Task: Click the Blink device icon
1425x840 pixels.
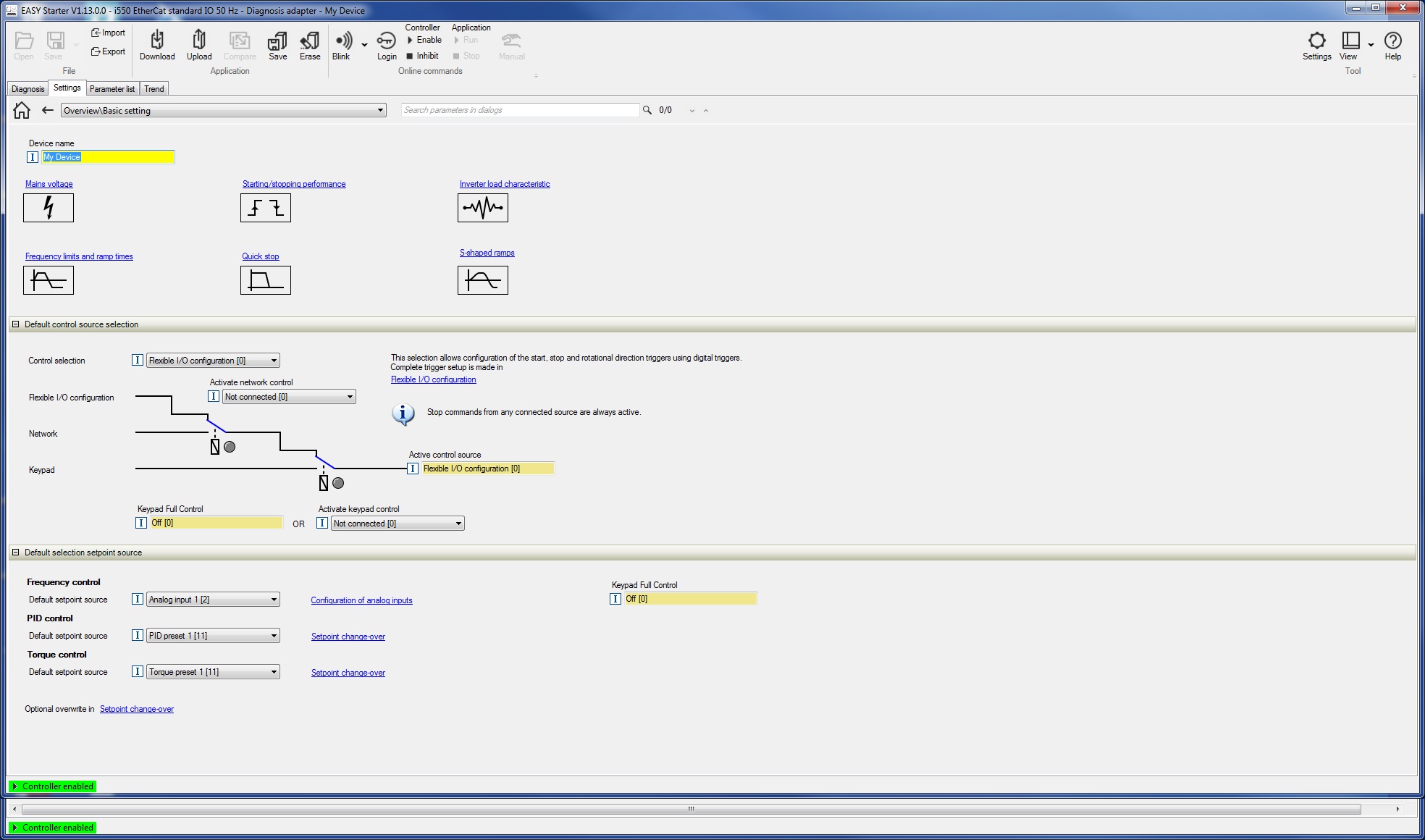Action: point(341,45)
